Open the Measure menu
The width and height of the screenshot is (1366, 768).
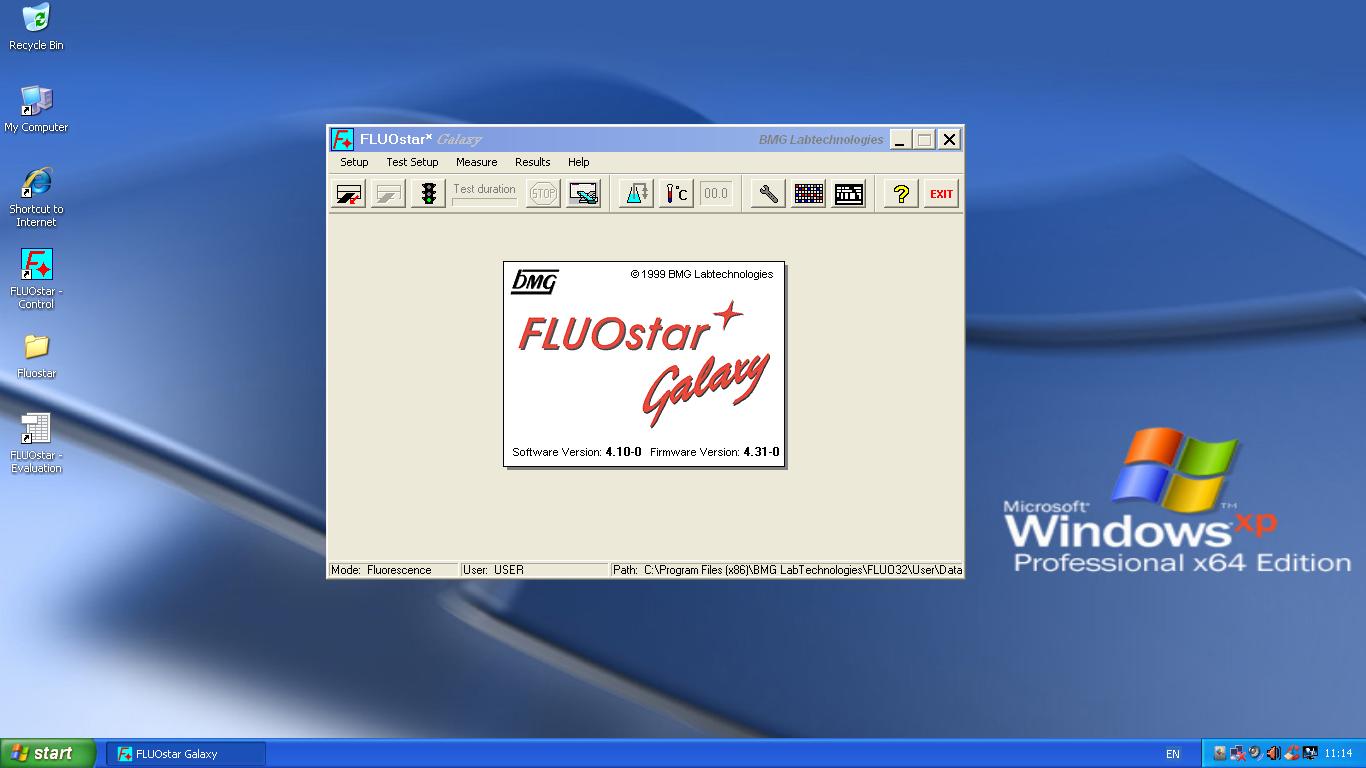pos(476,162)
